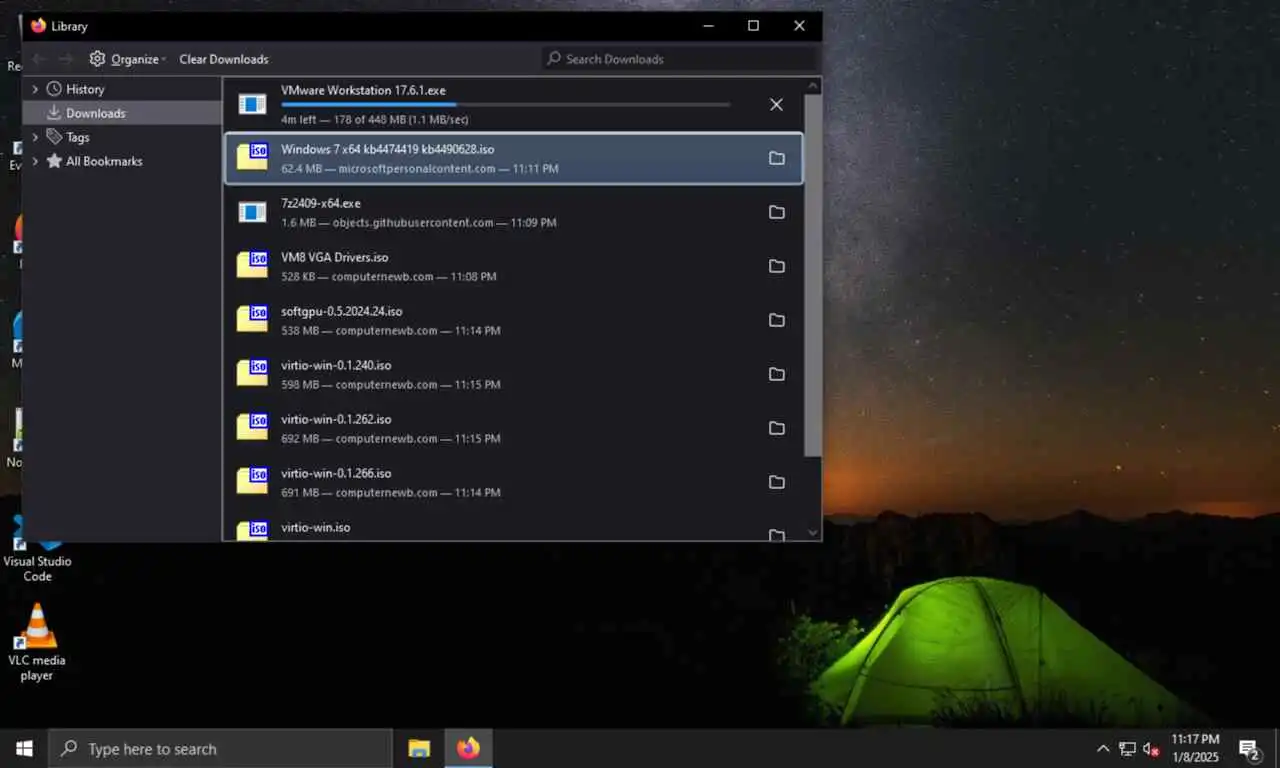Open folder for virtio-win-0.1.240.iso
The height and width of the screenshot is (768, 1280).
[x=776, y=374]
